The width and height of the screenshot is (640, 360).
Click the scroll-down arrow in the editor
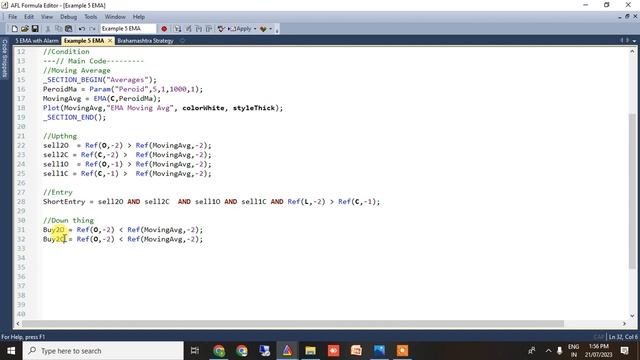click(x=632, y=316)
